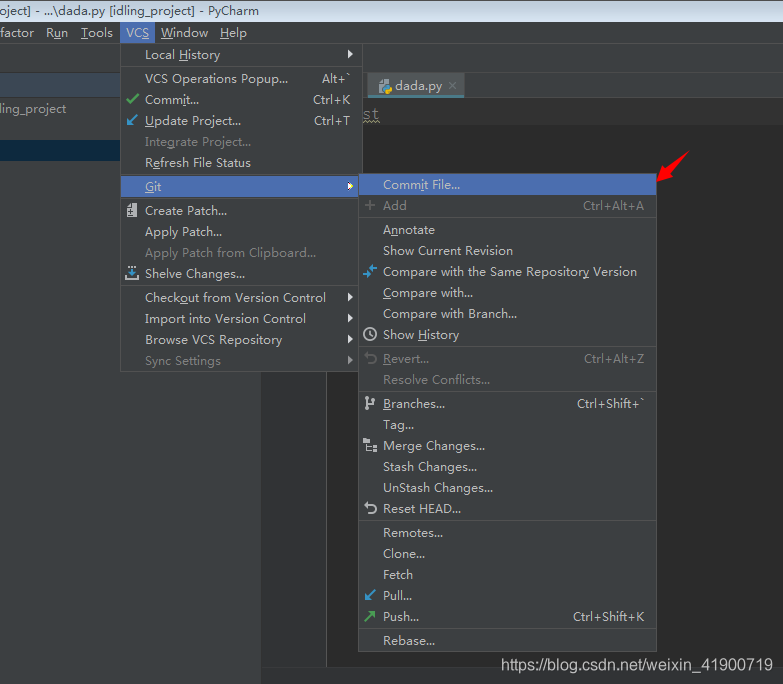This screenshot has width=783, height=684.
Task: Open Branches... dialog item
Action: coord(507,403)
